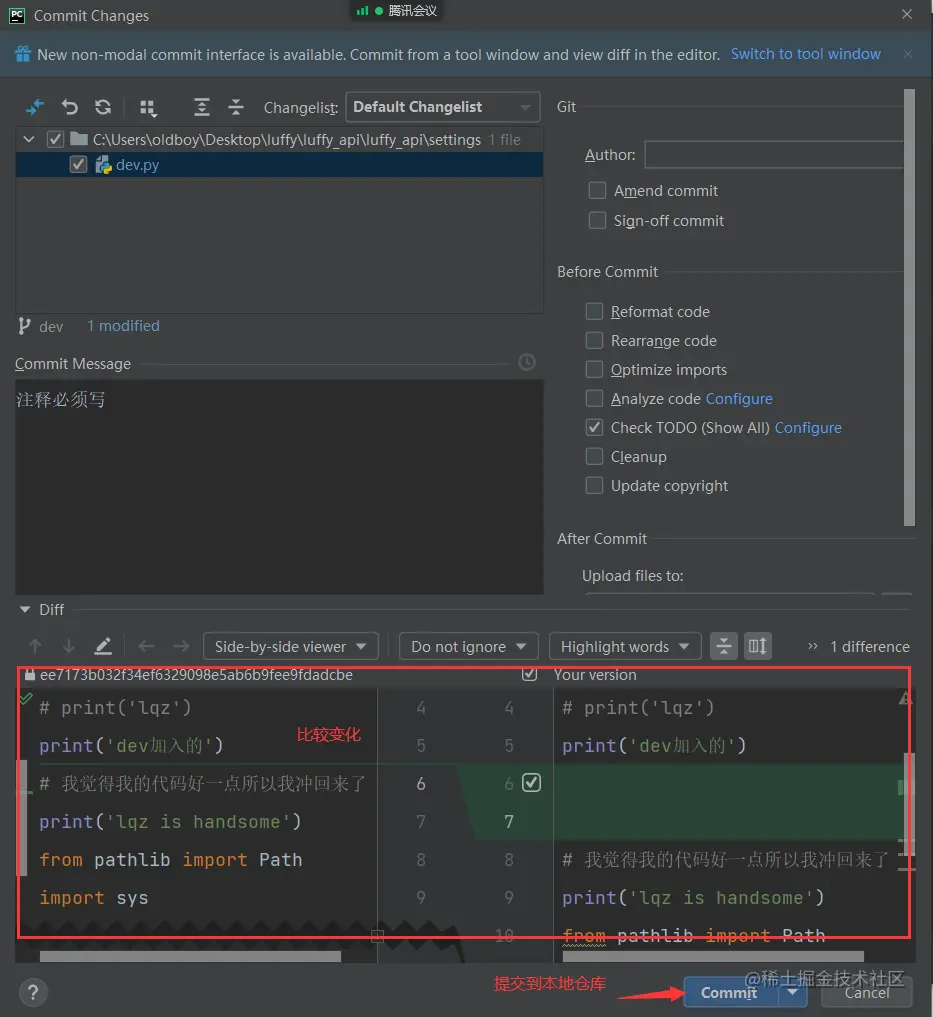Image resolution: width=933 pixels, height=1017 pixels.
Task: Enable Cleanup checkbox
Action: [594, 457]
